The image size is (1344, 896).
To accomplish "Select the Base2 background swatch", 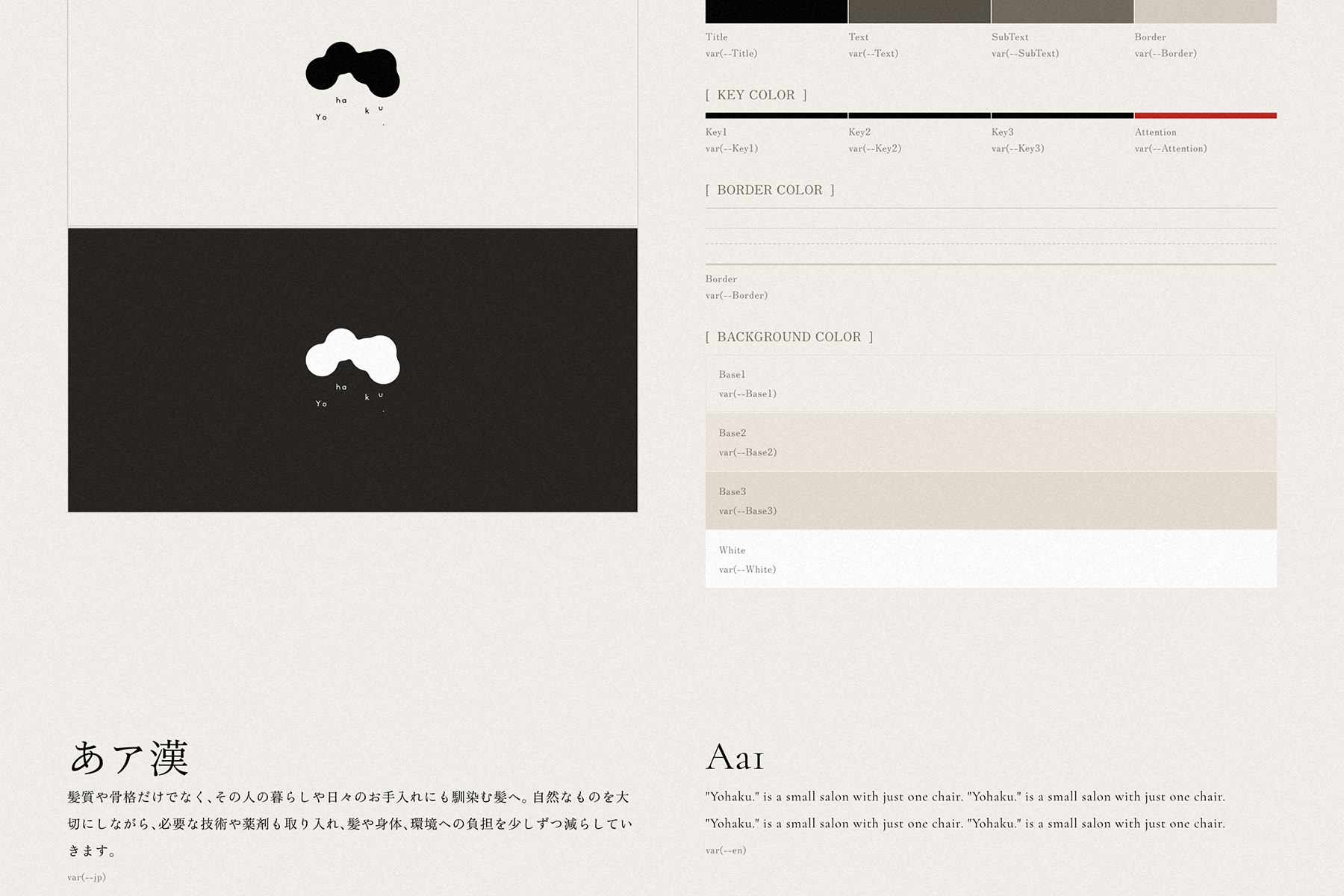I will pyautogui.click(x=991, y=442).
